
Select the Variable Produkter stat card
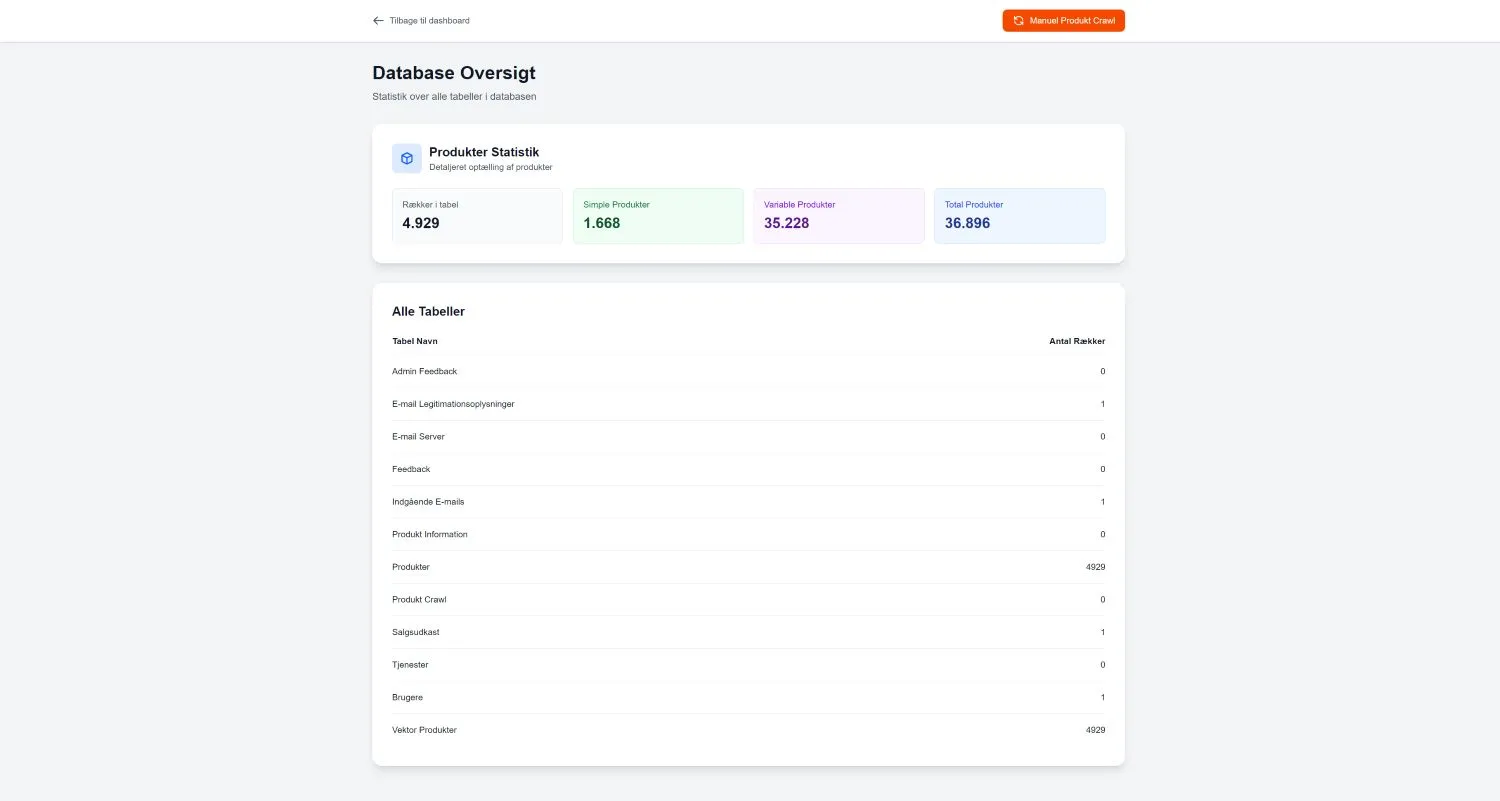click(x=839, y=215)
